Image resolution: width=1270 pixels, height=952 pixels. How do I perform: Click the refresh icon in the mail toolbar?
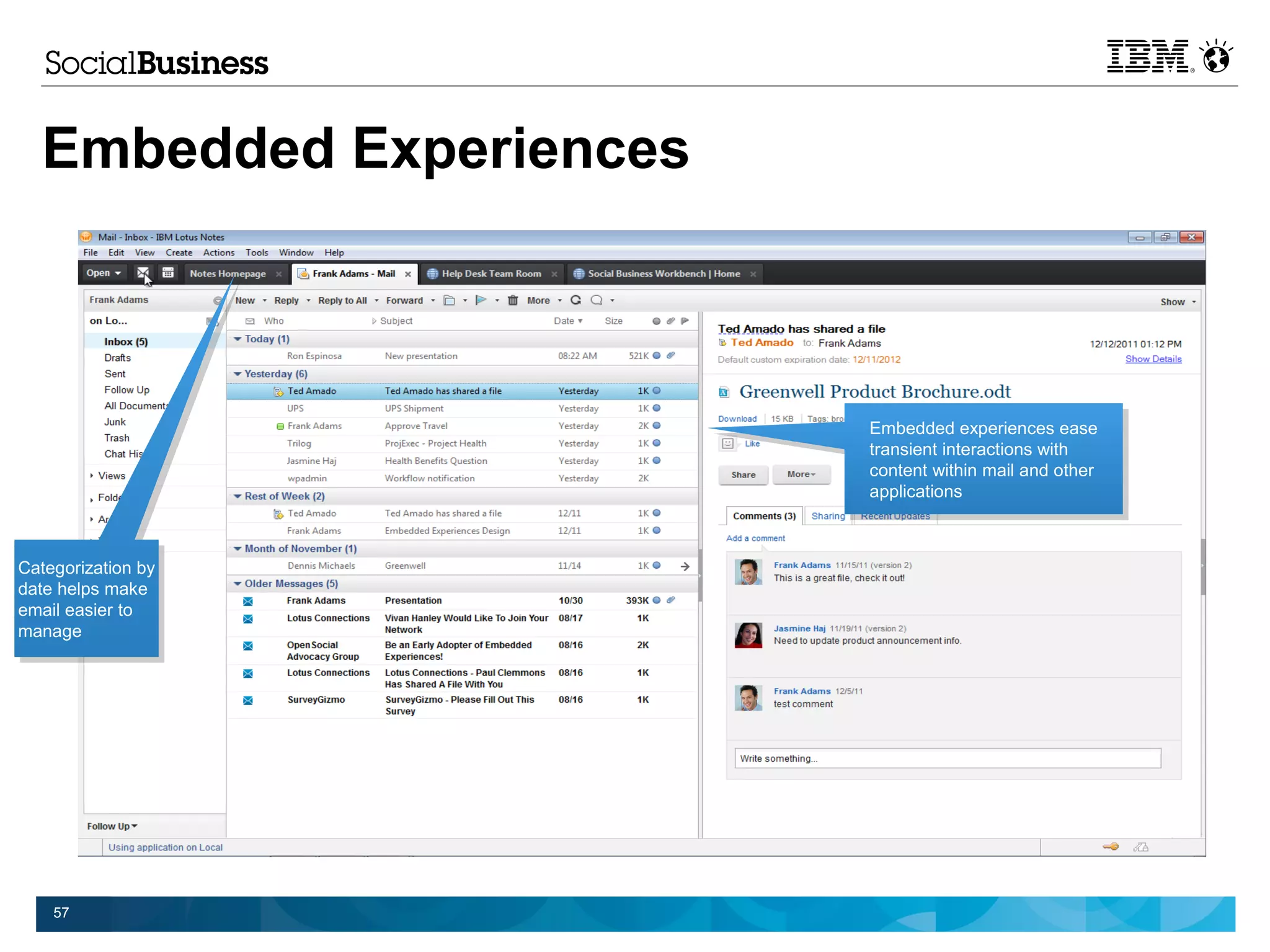[x=576, y=300]
